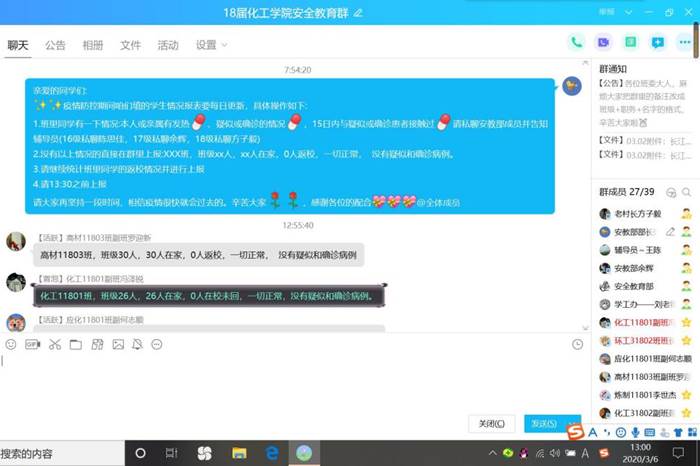Switch to the 聊天 tab
700x466 pixels.
pyautogui.click(x=18, y=45)
